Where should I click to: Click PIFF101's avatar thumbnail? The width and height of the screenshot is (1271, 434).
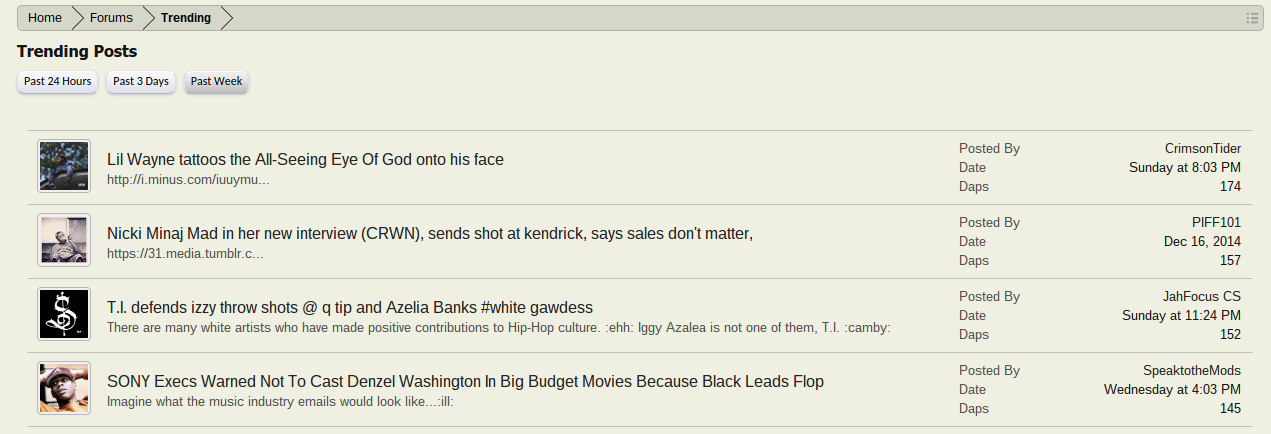tap(64, 240)
